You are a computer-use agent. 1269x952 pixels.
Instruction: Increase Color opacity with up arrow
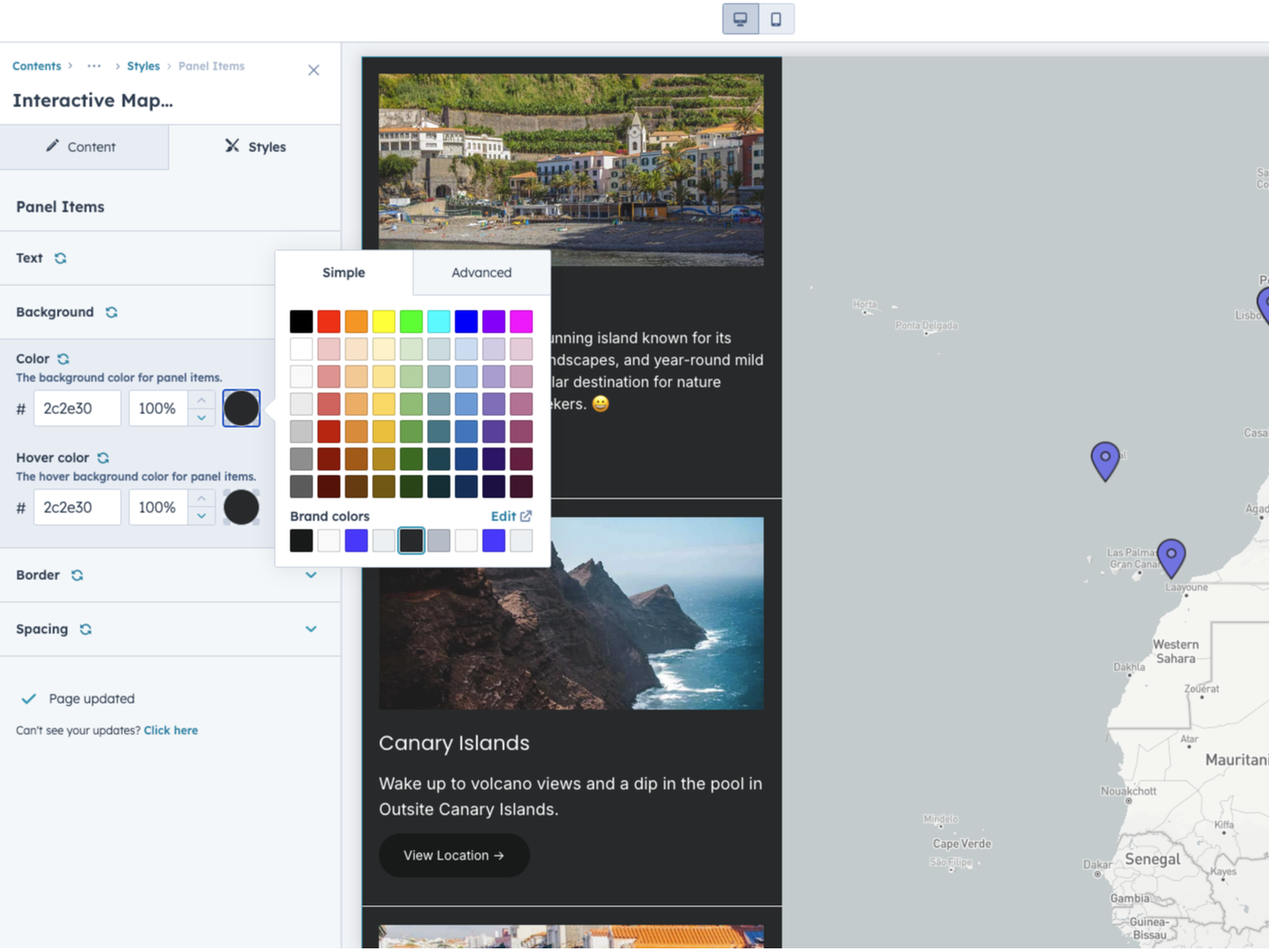202,399
